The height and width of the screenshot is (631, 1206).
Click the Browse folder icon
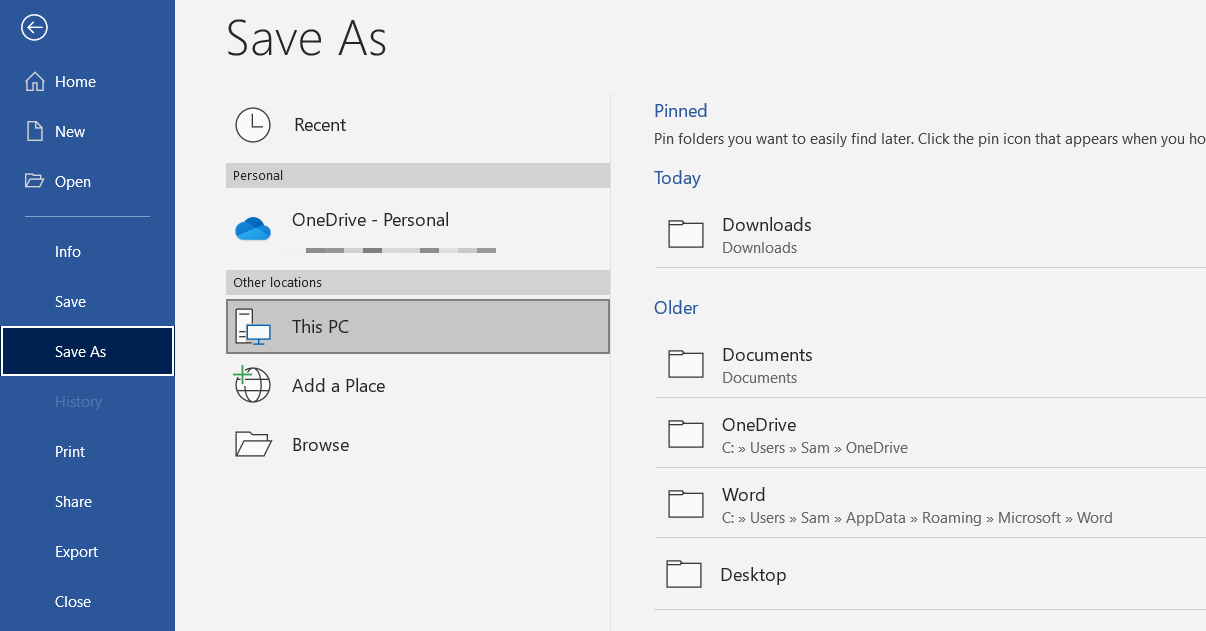point(253,444)
